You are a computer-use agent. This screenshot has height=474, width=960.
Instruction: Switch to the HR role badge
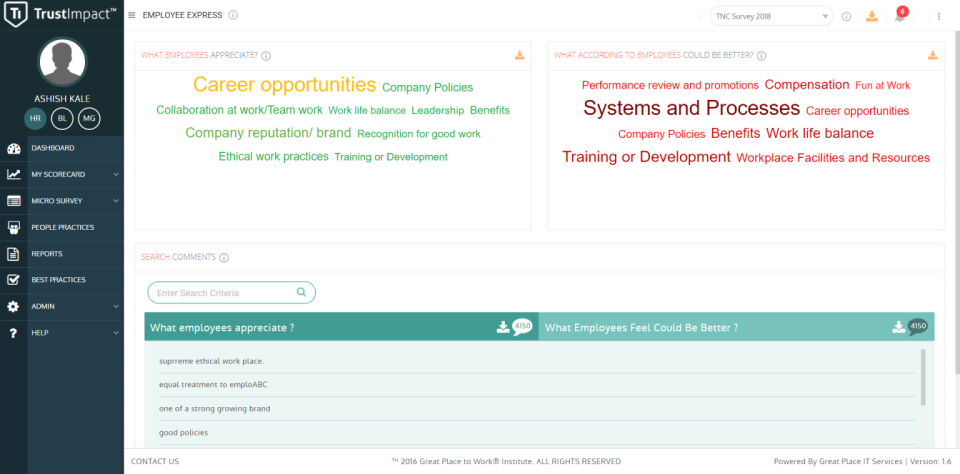(35, 119)
